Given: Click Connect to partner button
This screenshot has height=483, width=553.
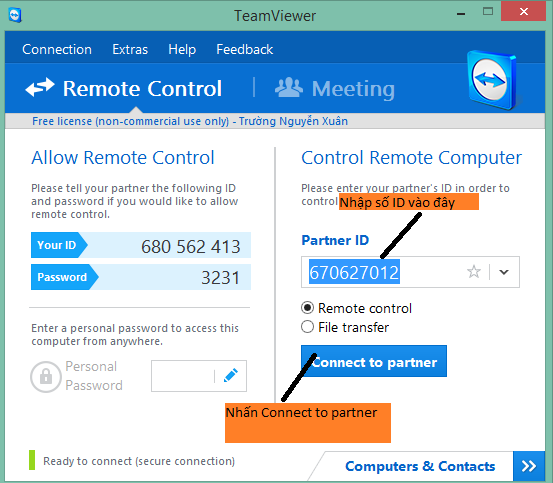Looking at the screenshot, I should pyautogui.click(x=374, y=361).
